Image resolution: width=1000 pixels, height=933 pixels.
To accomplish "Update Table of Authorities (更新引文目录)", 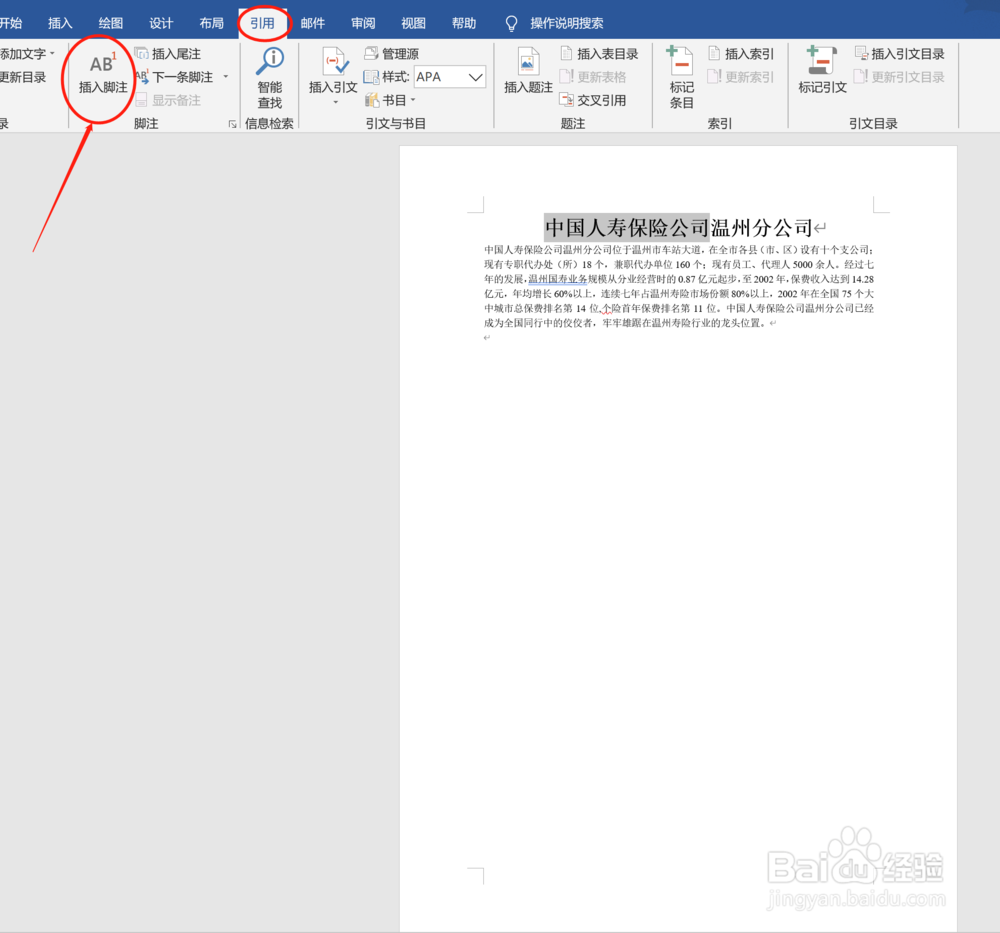I will 900,77.
